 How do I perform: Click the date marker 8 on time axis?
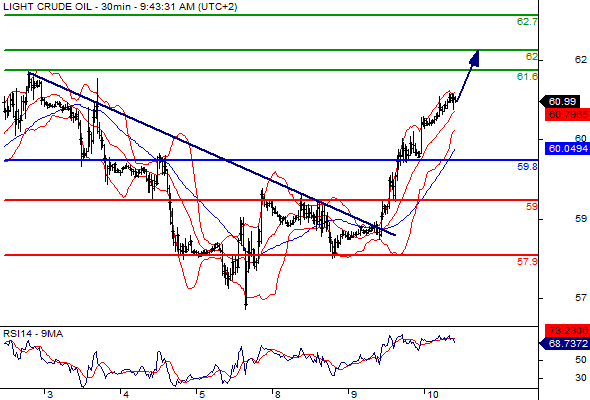coord(277,394)
